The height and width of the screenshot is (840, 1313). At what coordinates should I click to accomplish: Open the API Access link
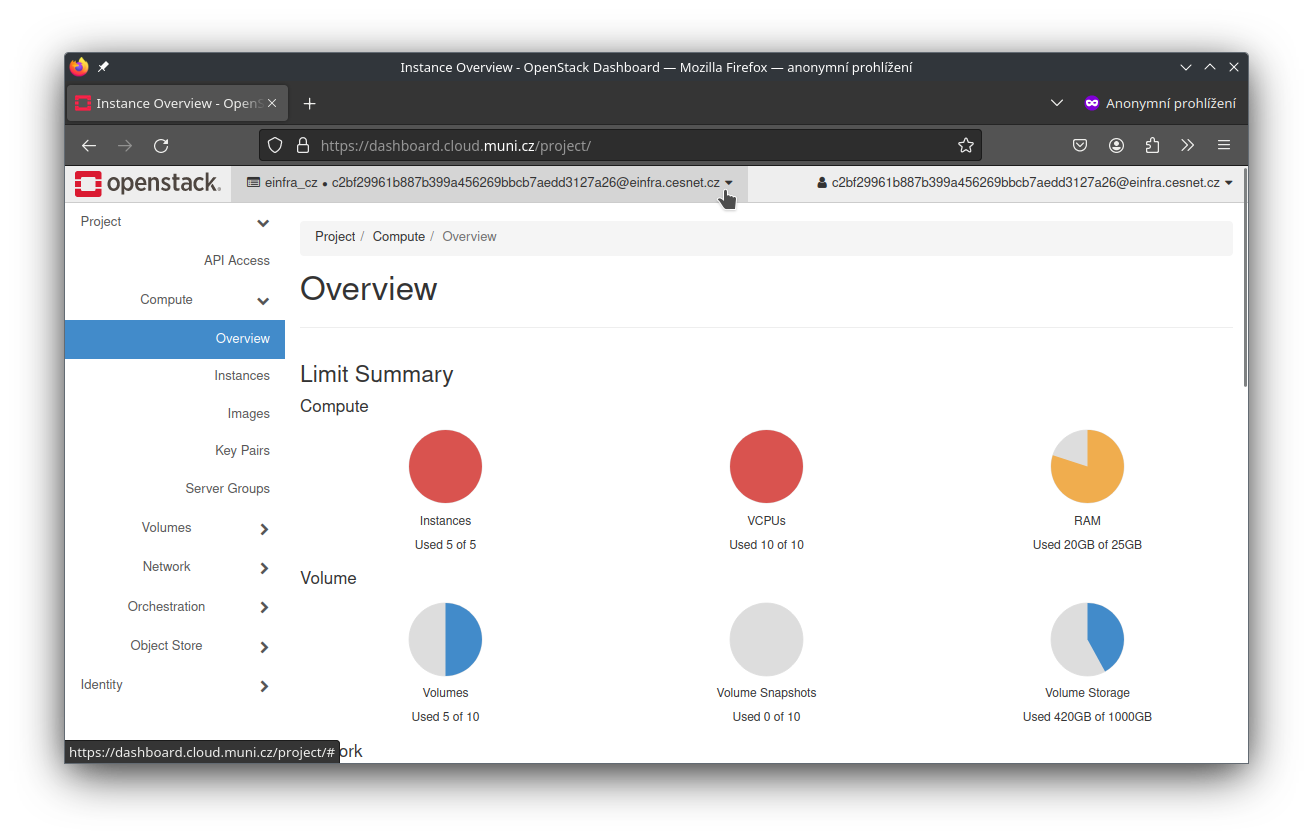click(x=237, y=261)
